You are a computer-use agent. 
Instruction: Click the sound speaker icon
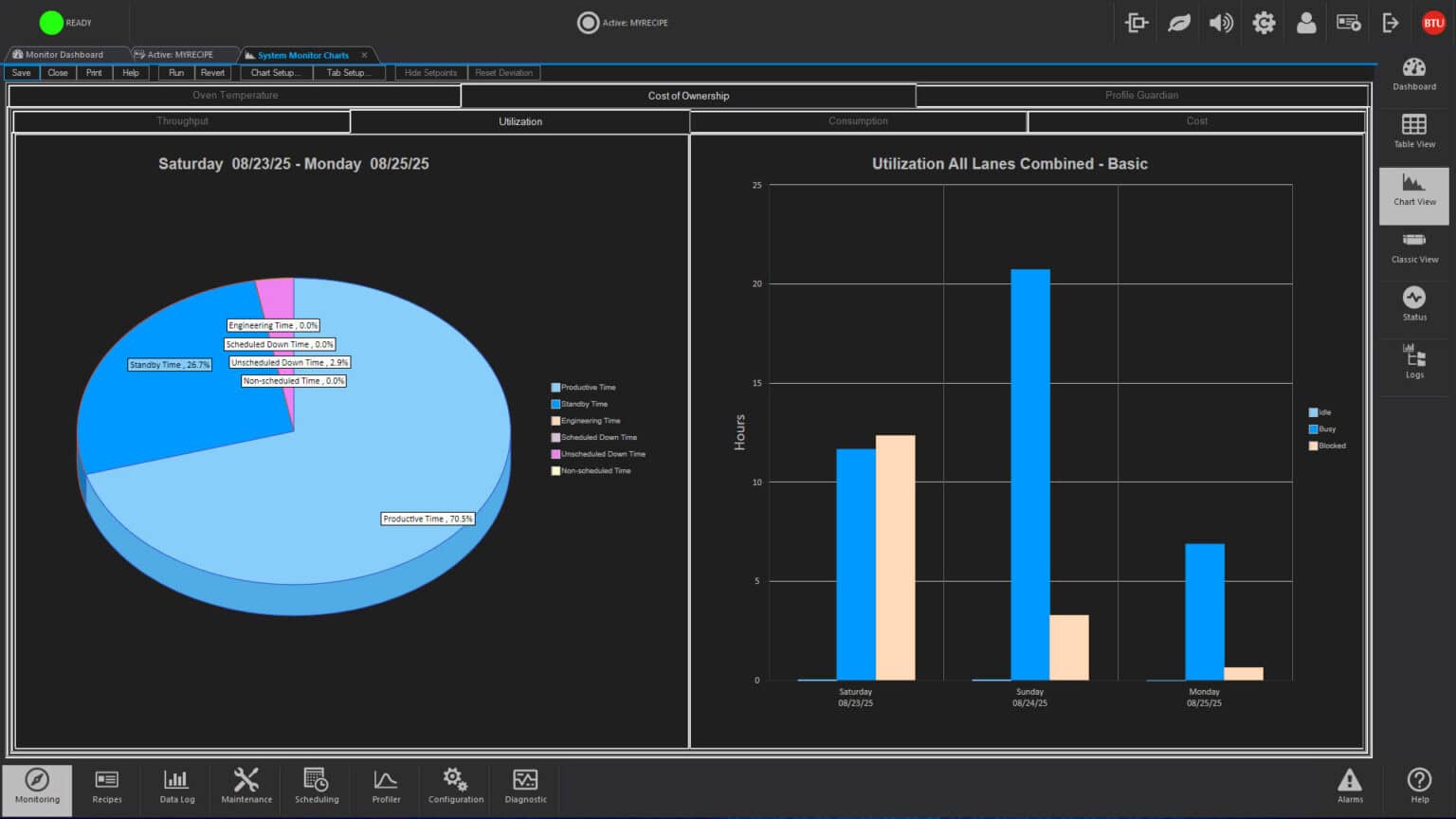(x=1221, y=23)
